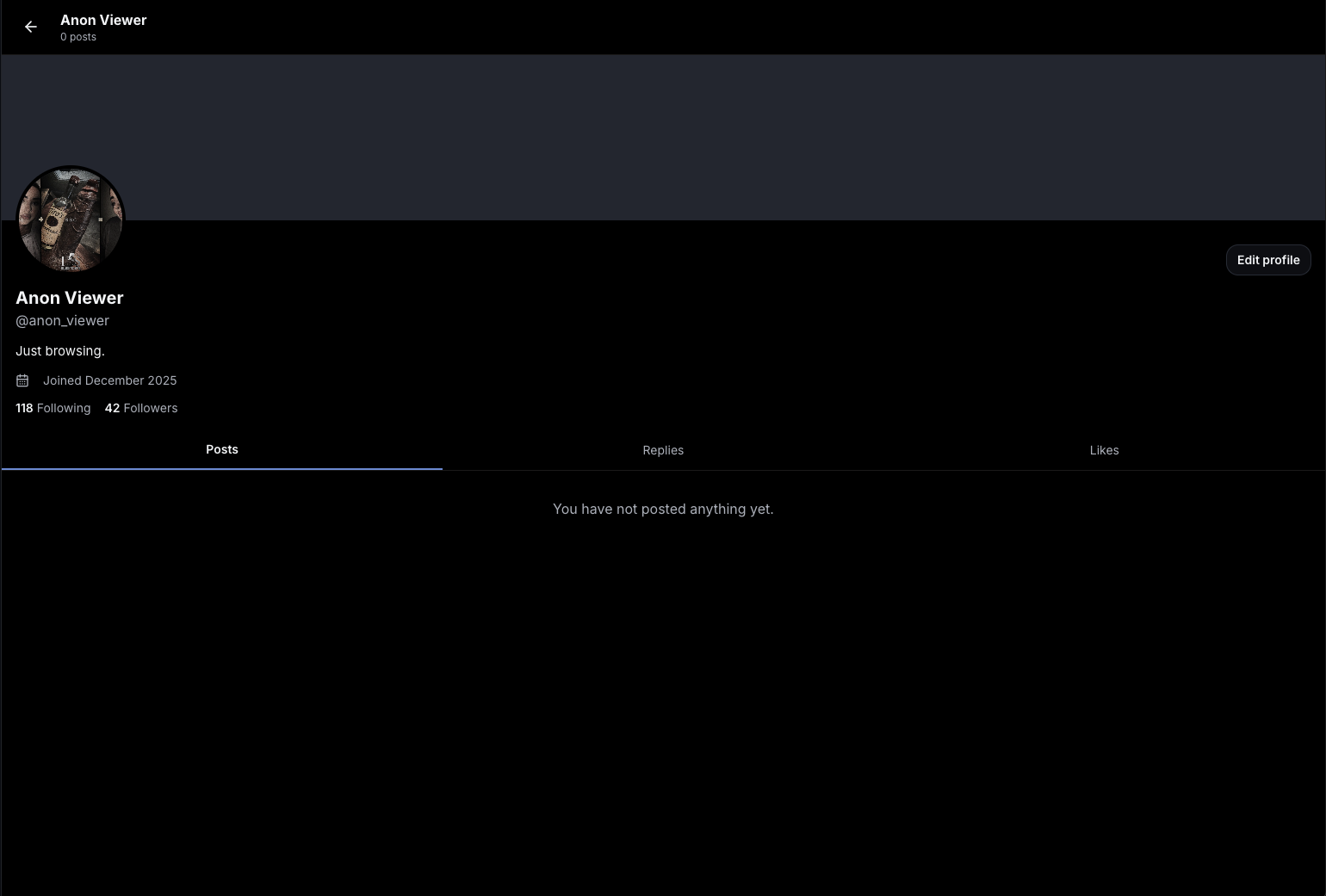
Task: Click the "You have not posted anything yet" message
Action: point(663,509)
